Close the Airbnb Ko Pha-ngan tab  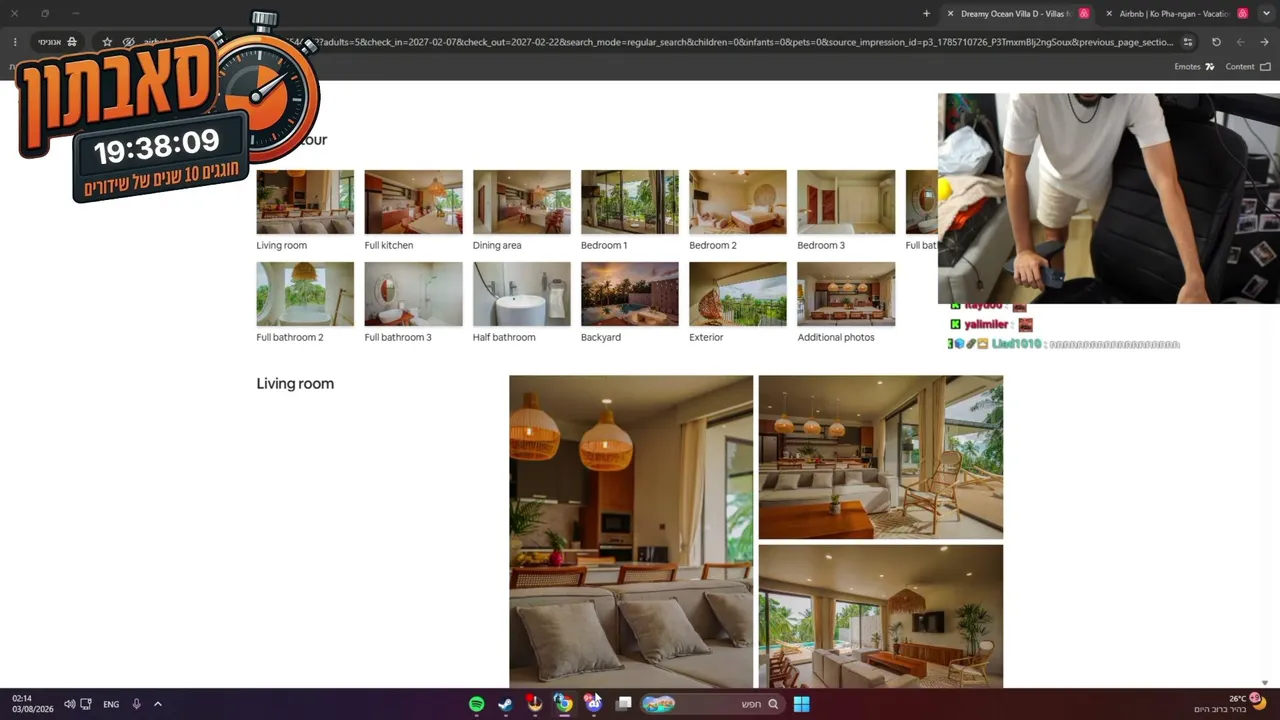(1109, 14)
